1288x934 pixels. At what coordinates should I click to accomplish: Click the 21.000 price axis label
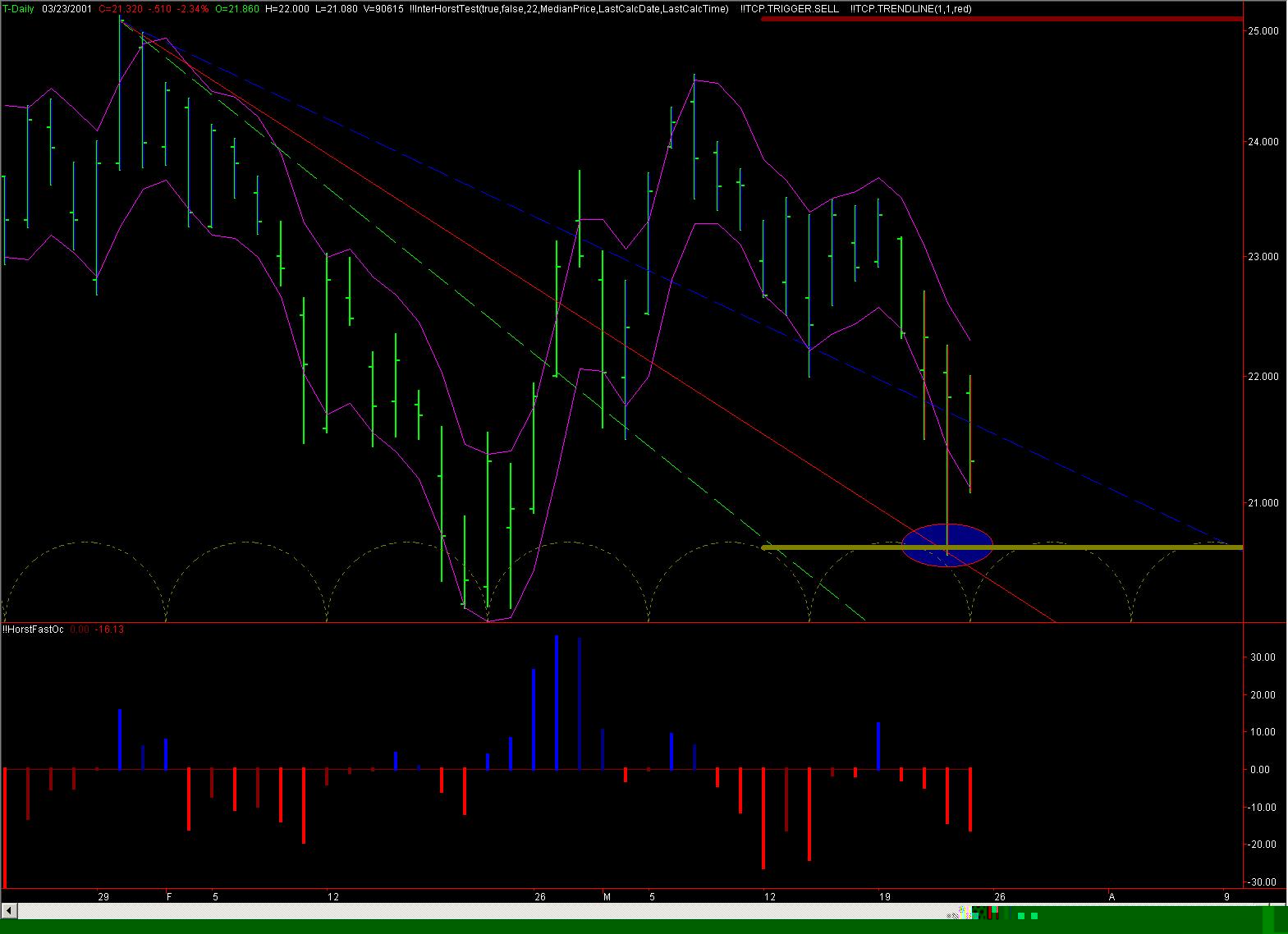(1263, 503)
